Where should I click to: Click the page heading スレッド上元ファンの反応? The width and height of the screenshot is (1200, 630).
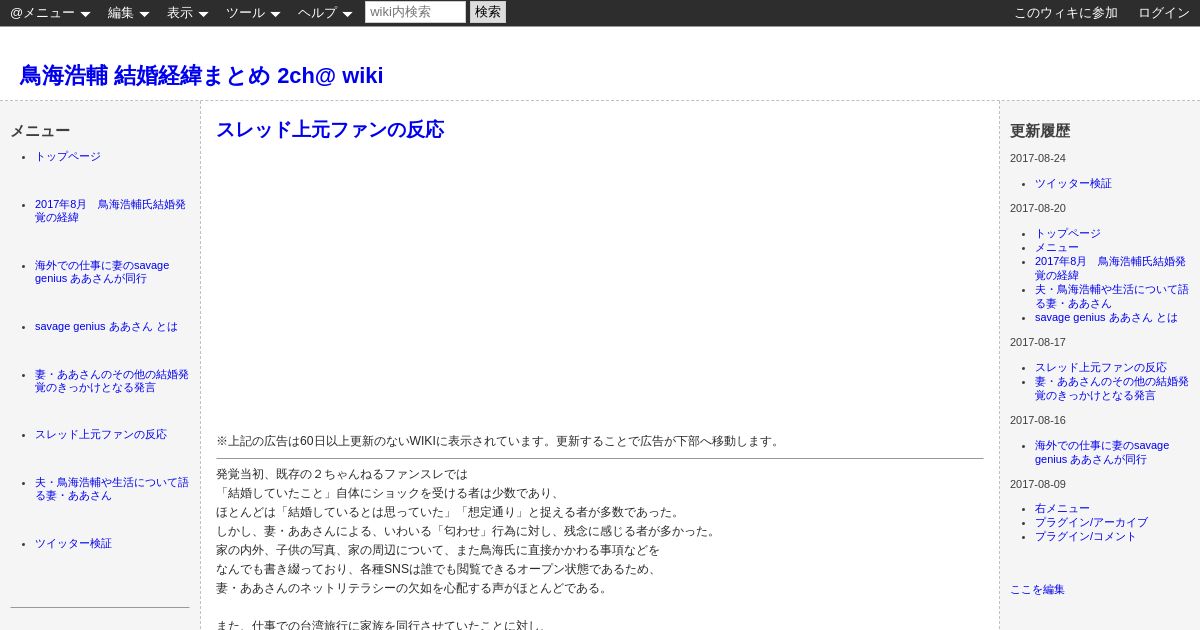tap(330, 130)
